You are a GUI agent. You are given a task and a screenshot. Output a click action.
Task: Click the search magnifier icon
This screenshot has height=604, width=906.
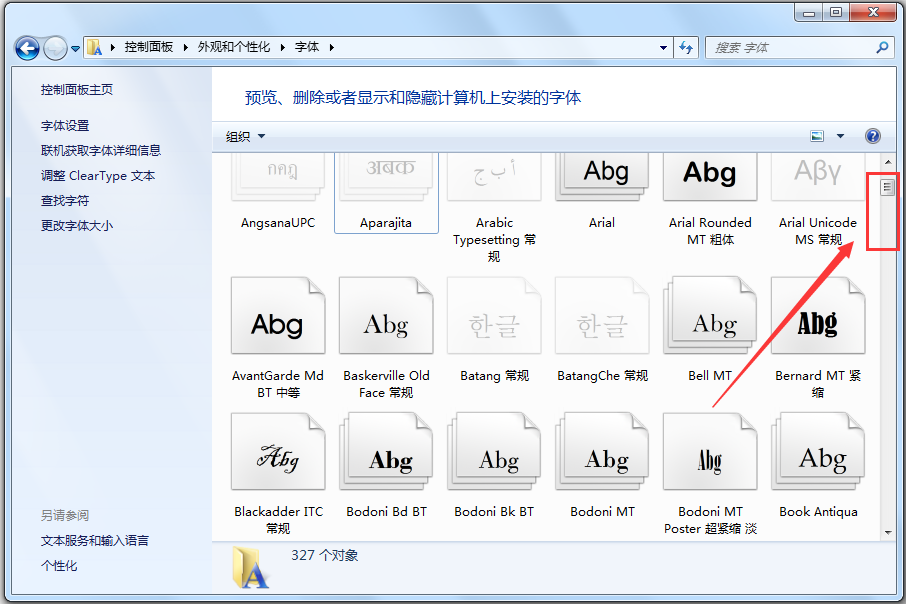tap(882, 47)
